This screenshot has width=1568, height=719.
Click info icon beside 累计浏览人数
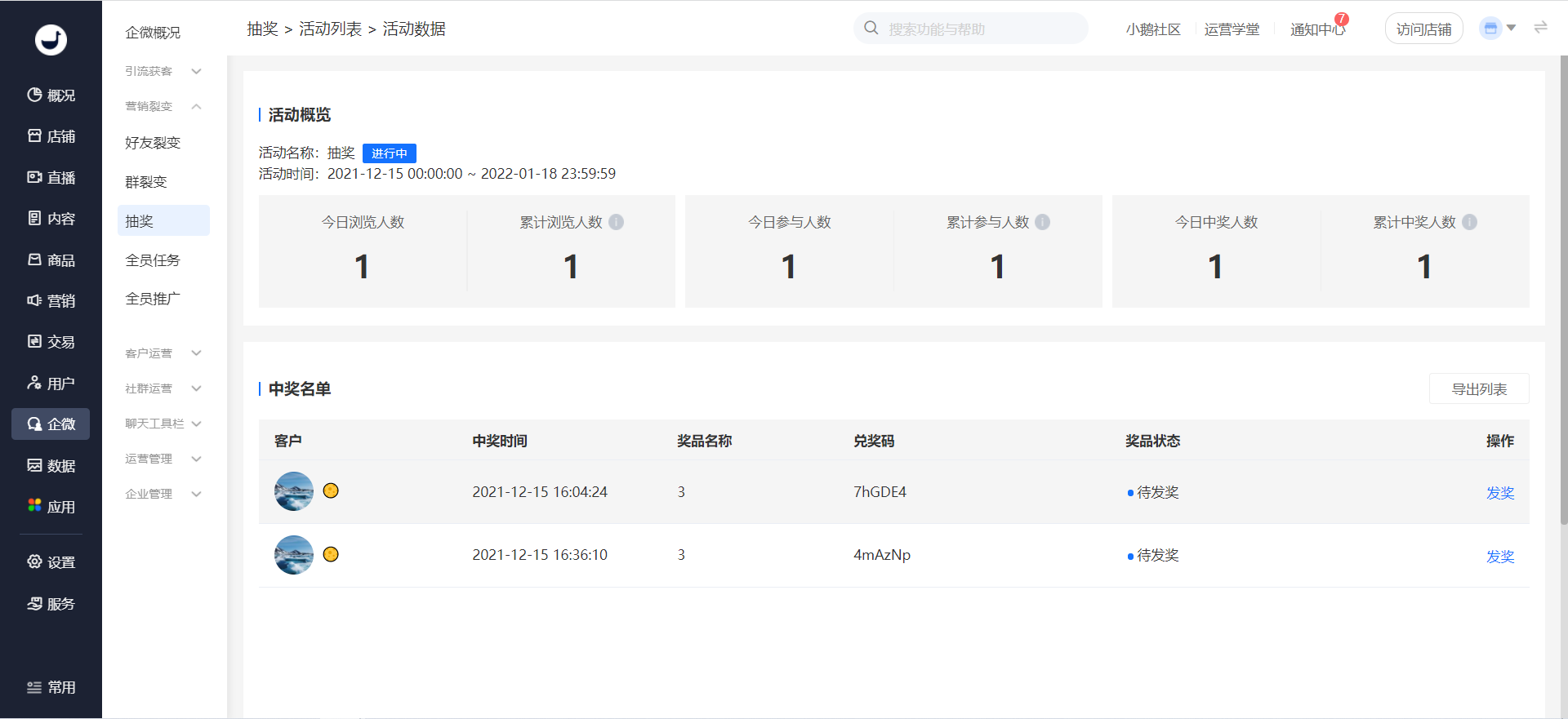pos(617,222)
